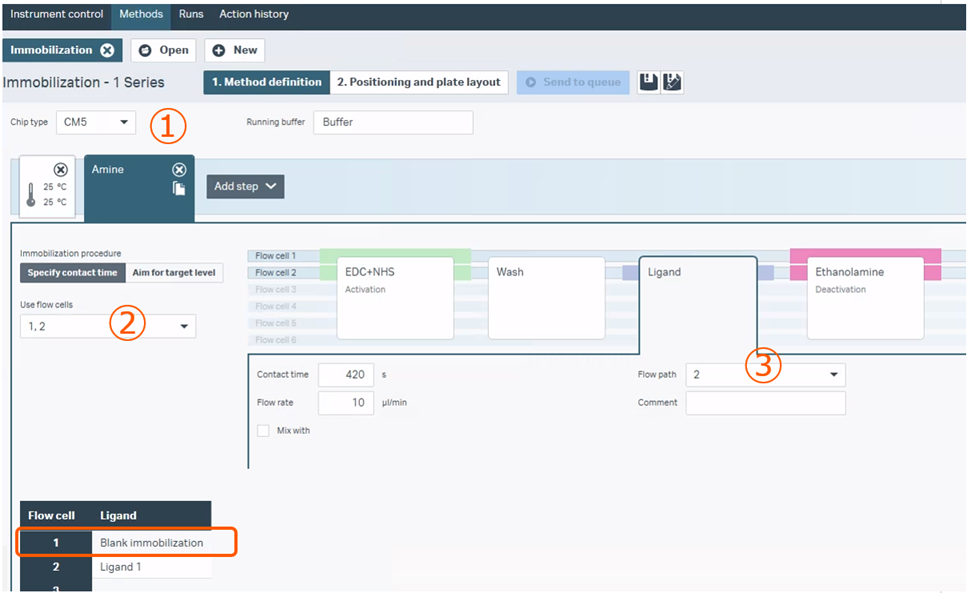This screenshot has height=597, width=969.
Task: Expand the Use flow cells dropdown
Action: (108, 326)
